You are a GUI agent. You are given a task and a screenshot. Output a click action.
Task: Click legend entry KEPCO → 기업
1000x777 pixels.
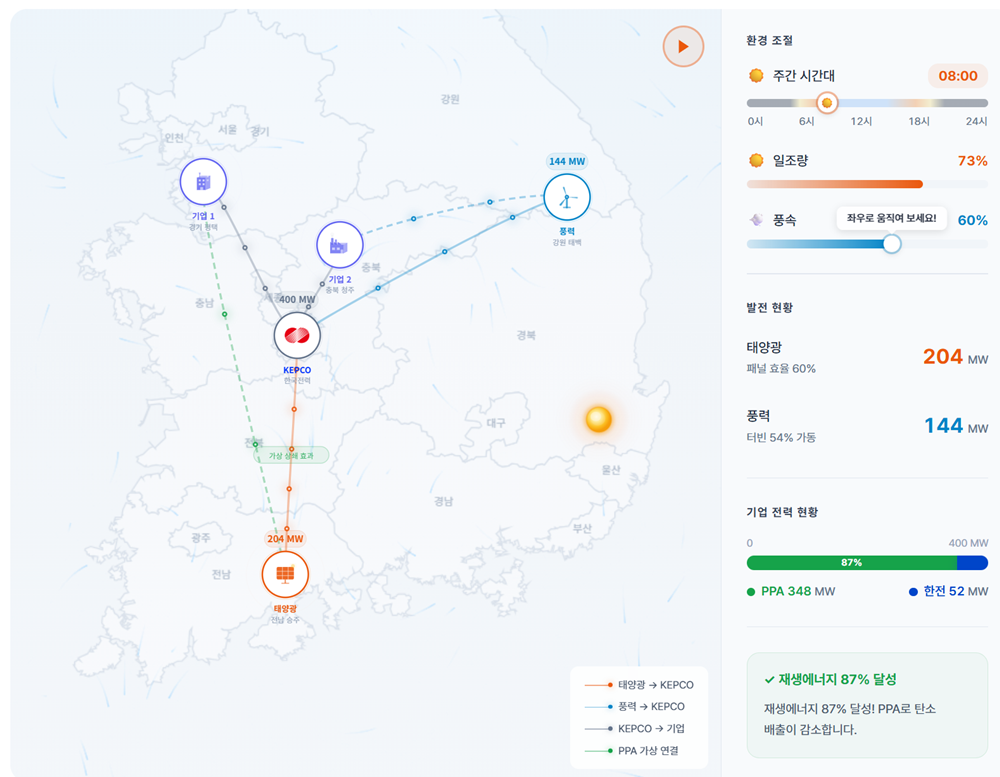[635, 729]
